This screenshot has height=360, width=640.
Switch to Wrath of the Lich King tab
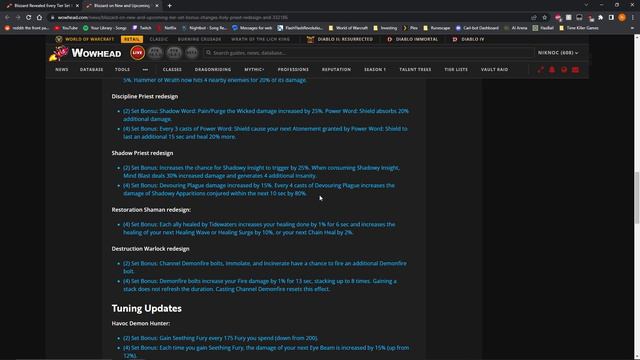click(260, 39)
